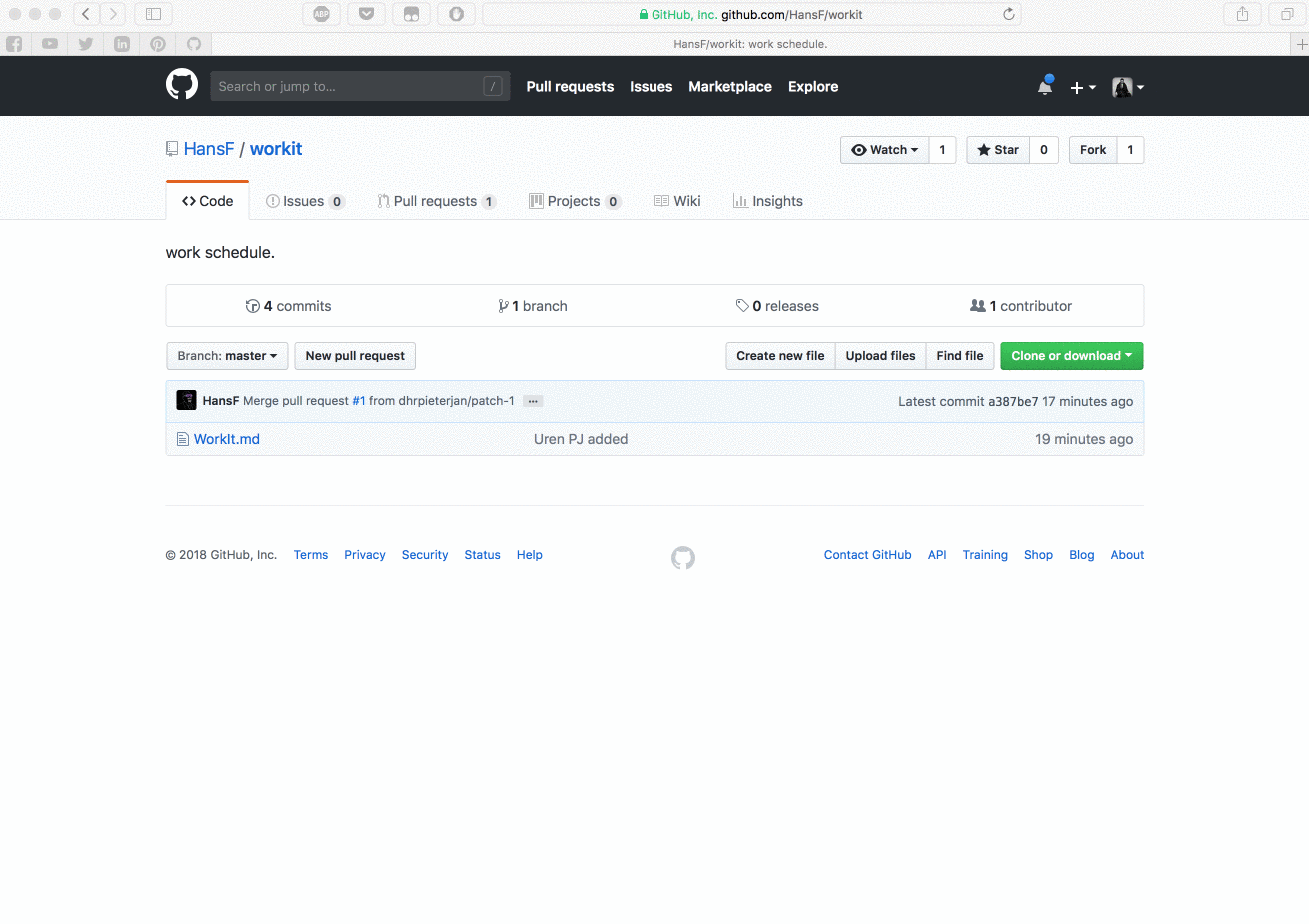View the 1 branch link
The height and width of the screenshot is (924, 1309).
[533, 306]
